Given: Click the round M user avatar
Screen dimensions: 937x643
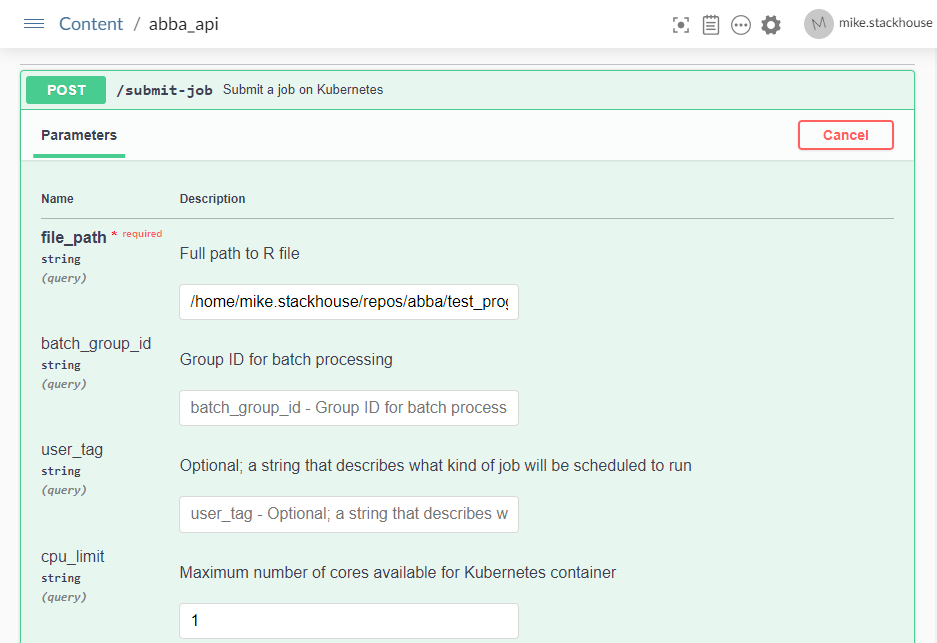Looking at the screenshot, I should coord(818,24).
